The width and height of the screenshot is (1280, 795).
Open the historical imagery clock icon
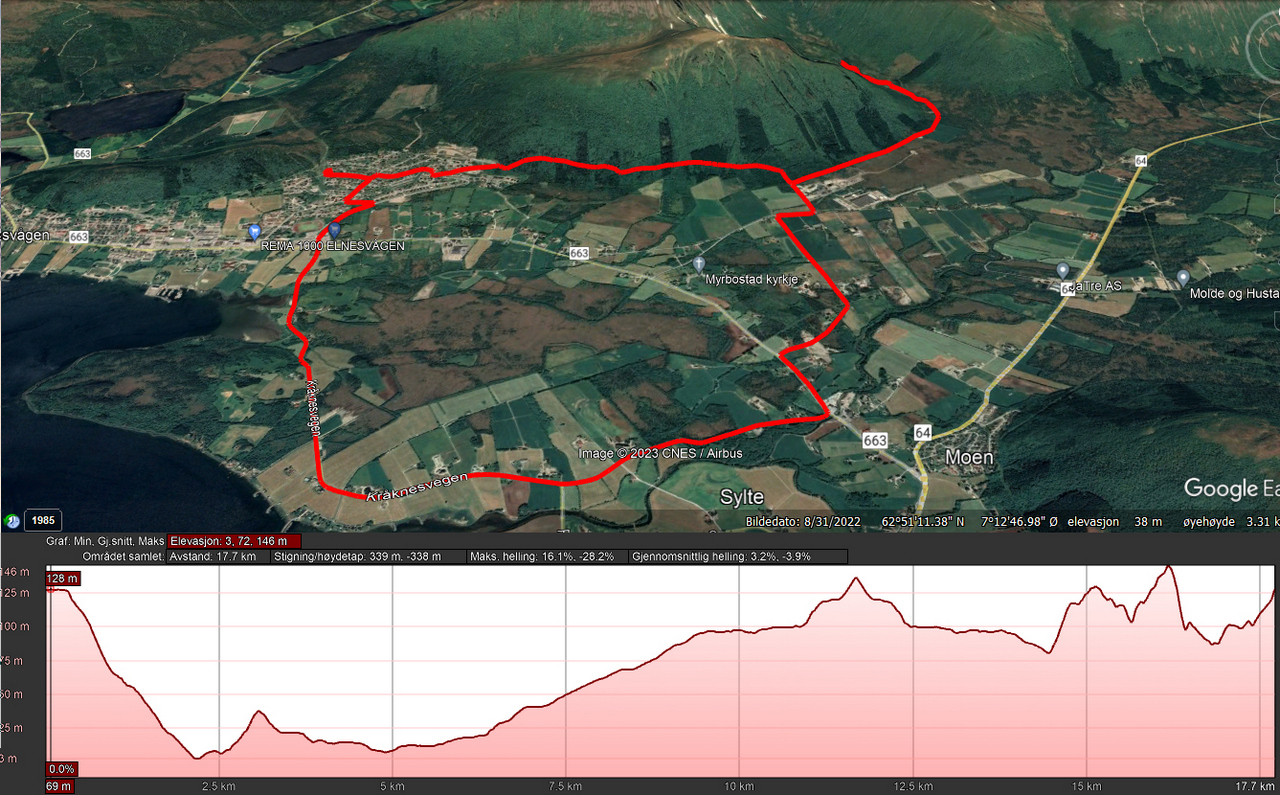12,520
